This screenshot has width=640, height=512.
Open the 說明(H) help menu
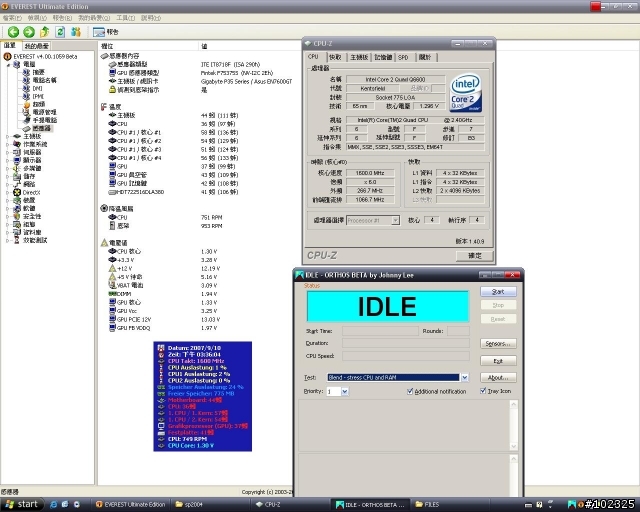(151, 18)
